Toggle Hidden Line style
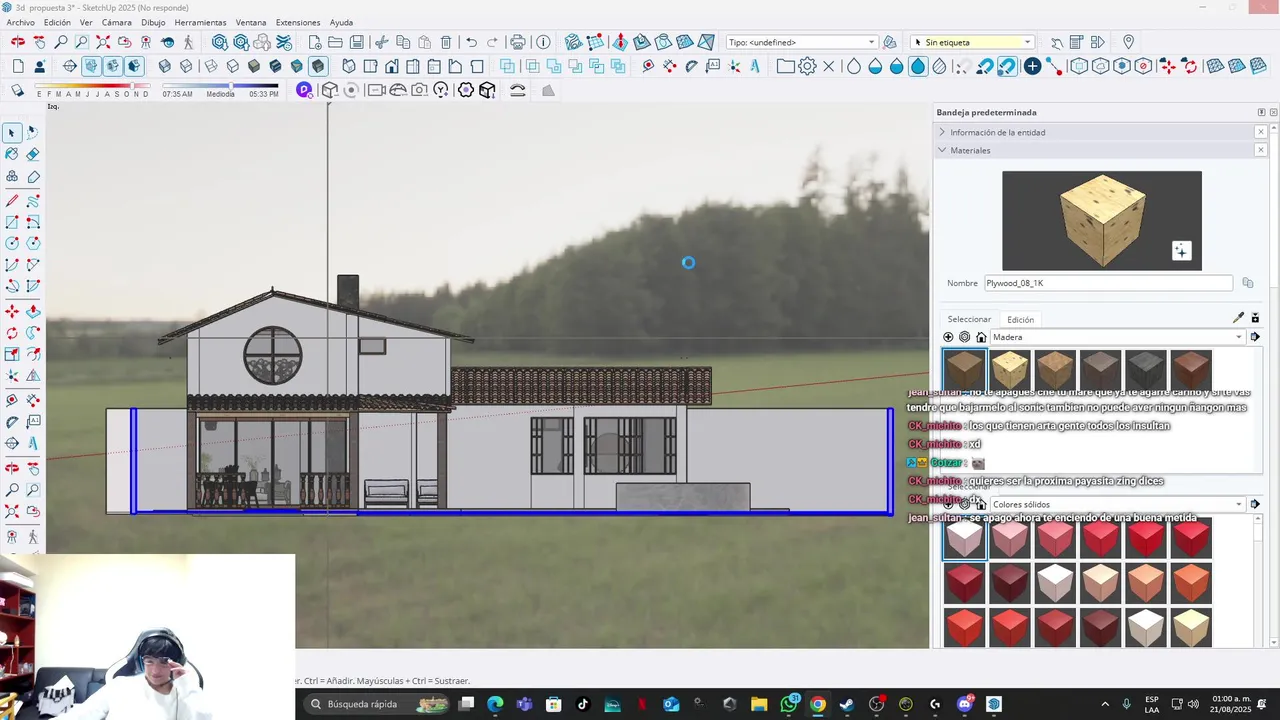This screenshot has width=1280, height=720. tap(232, 66)
